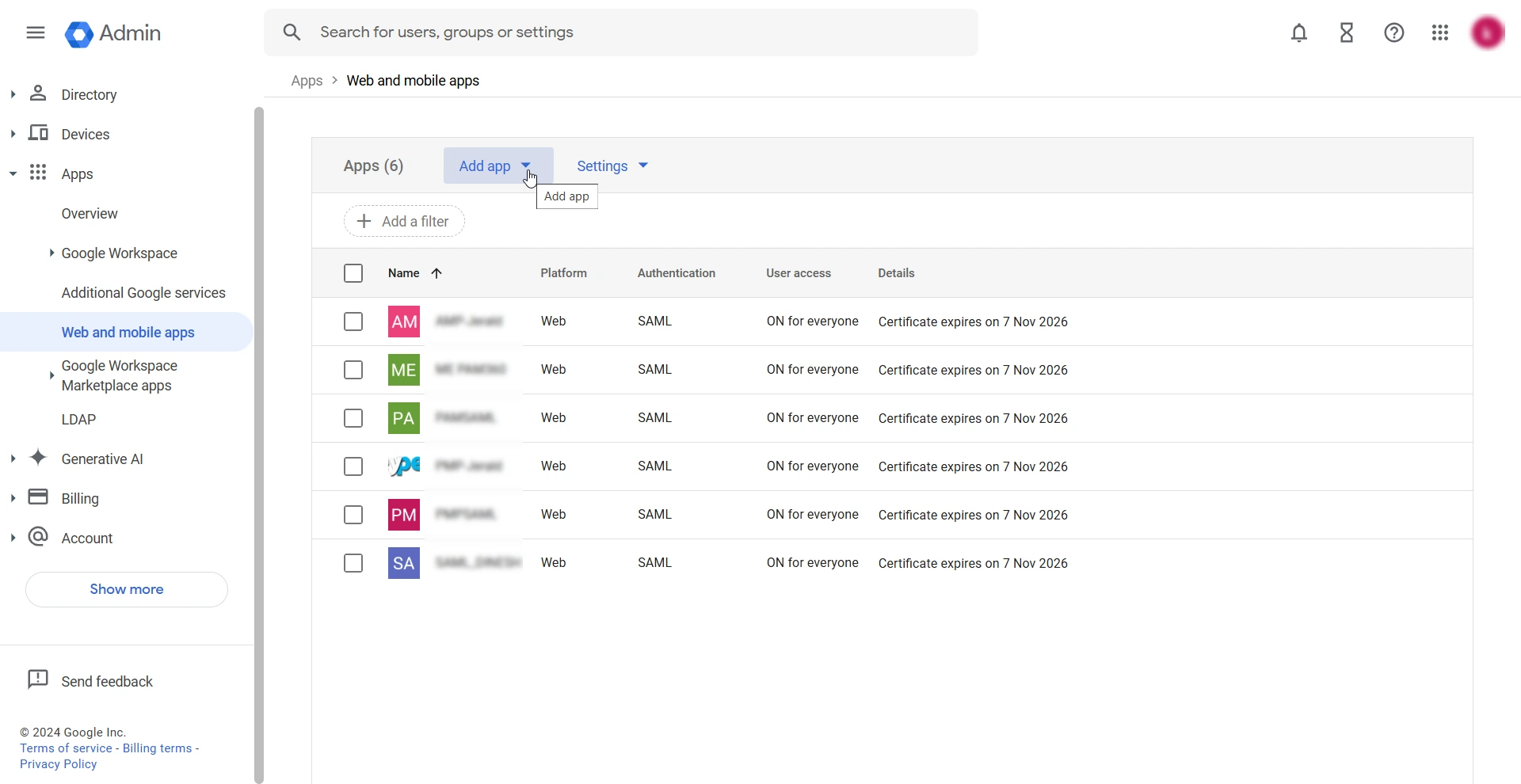Click the account avatar icon
The image size is (1521, 784).
(x=1487, y=32)
